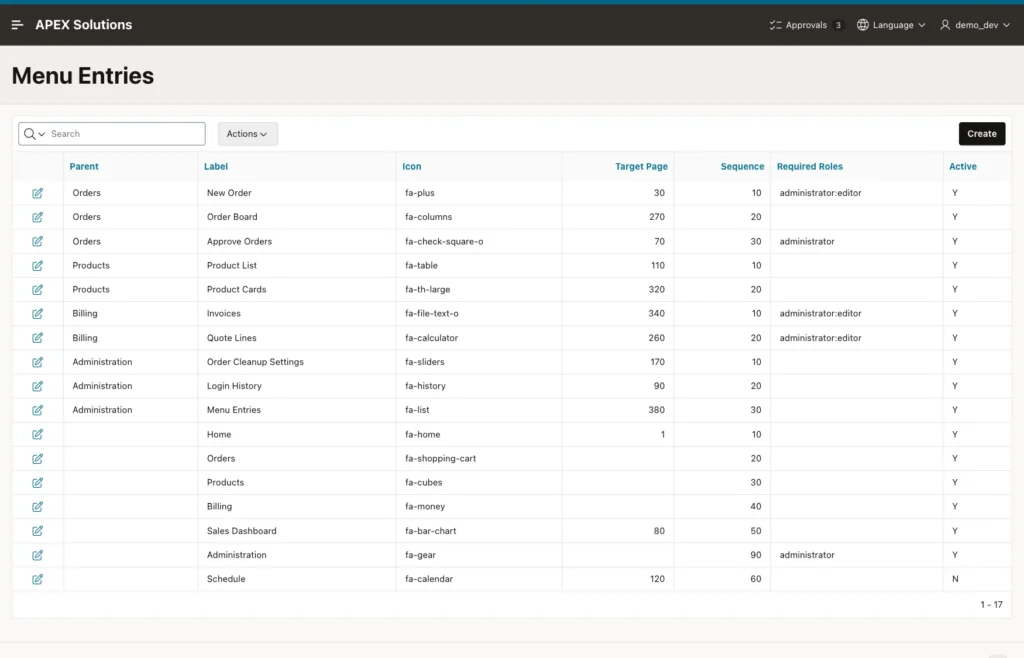Edit the New Order row
Image resolution: width=1024 pixels, height=658 pixels.
coord(37,193)
